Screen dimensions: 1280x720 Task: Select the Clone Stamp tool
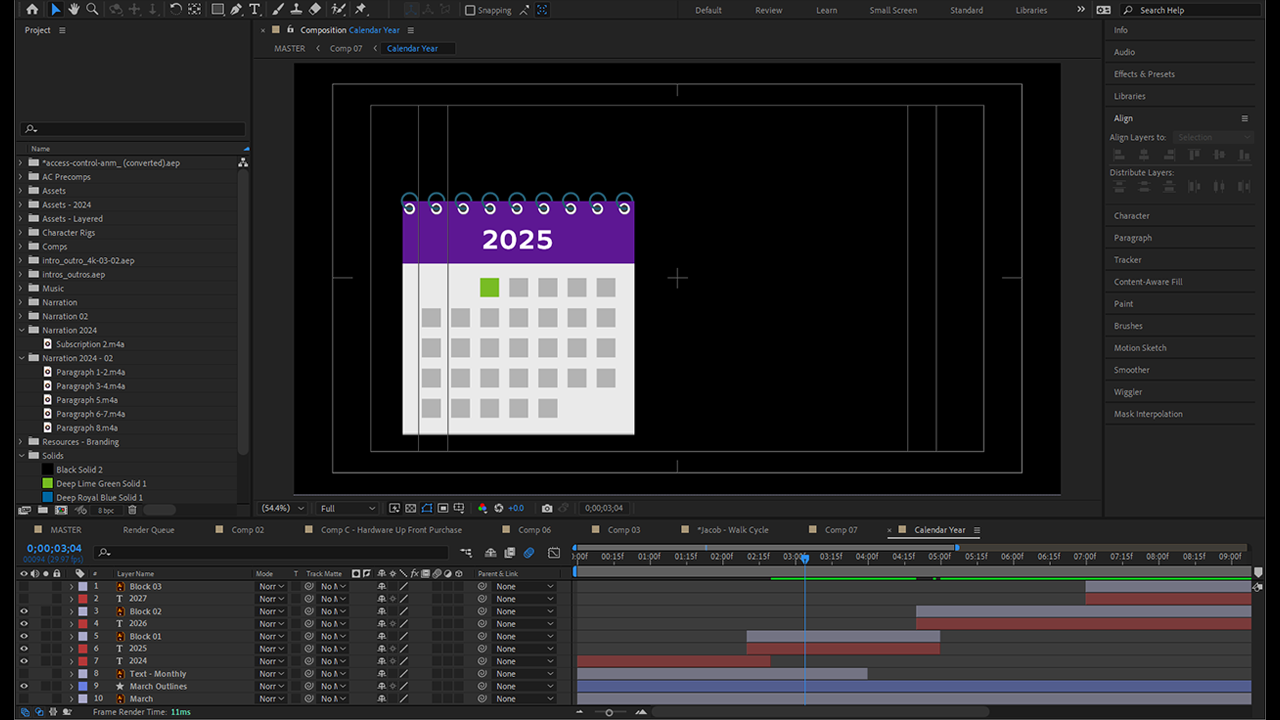tap(295, 9)
